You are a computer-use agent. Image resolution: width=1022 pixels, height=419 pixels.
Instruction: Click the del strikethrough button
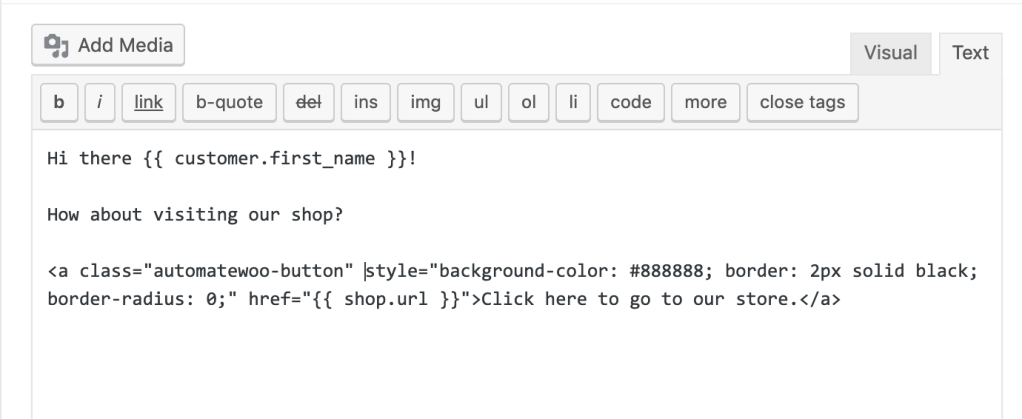[307, 102]
